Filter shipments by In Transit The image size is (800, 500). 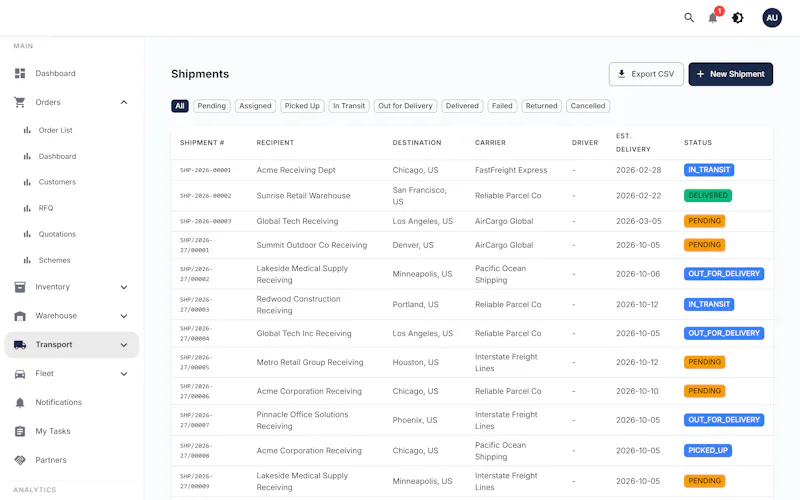[349, 106]
